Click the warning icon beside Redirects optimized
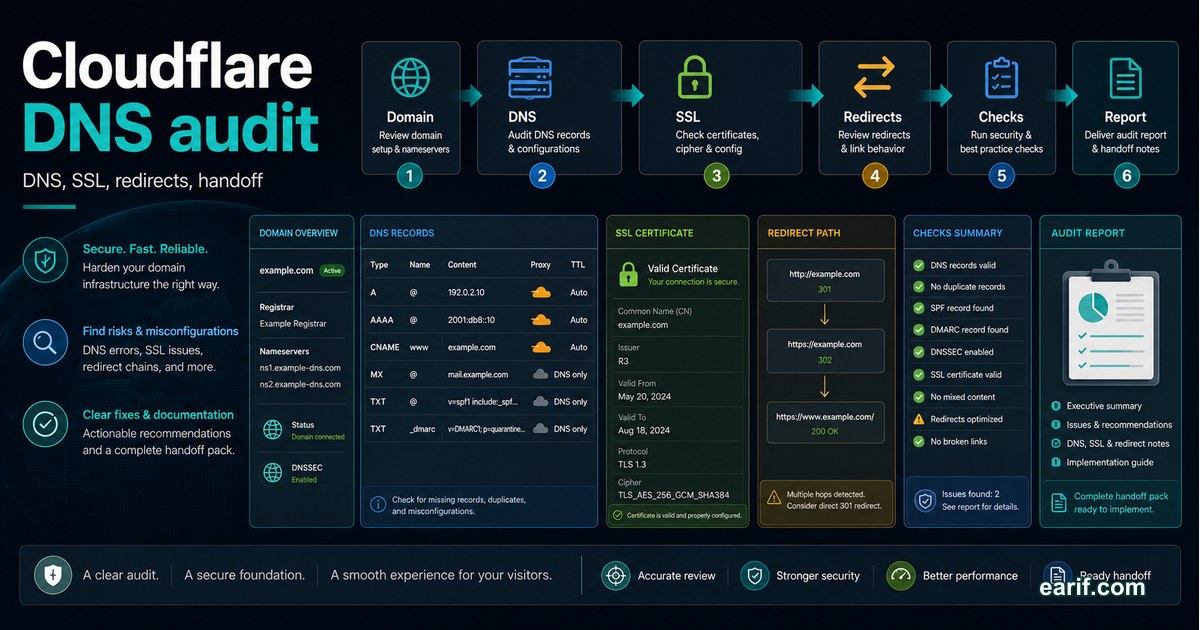The height and width of the screenshot is (630, 1200). click(x=919, y=419)
